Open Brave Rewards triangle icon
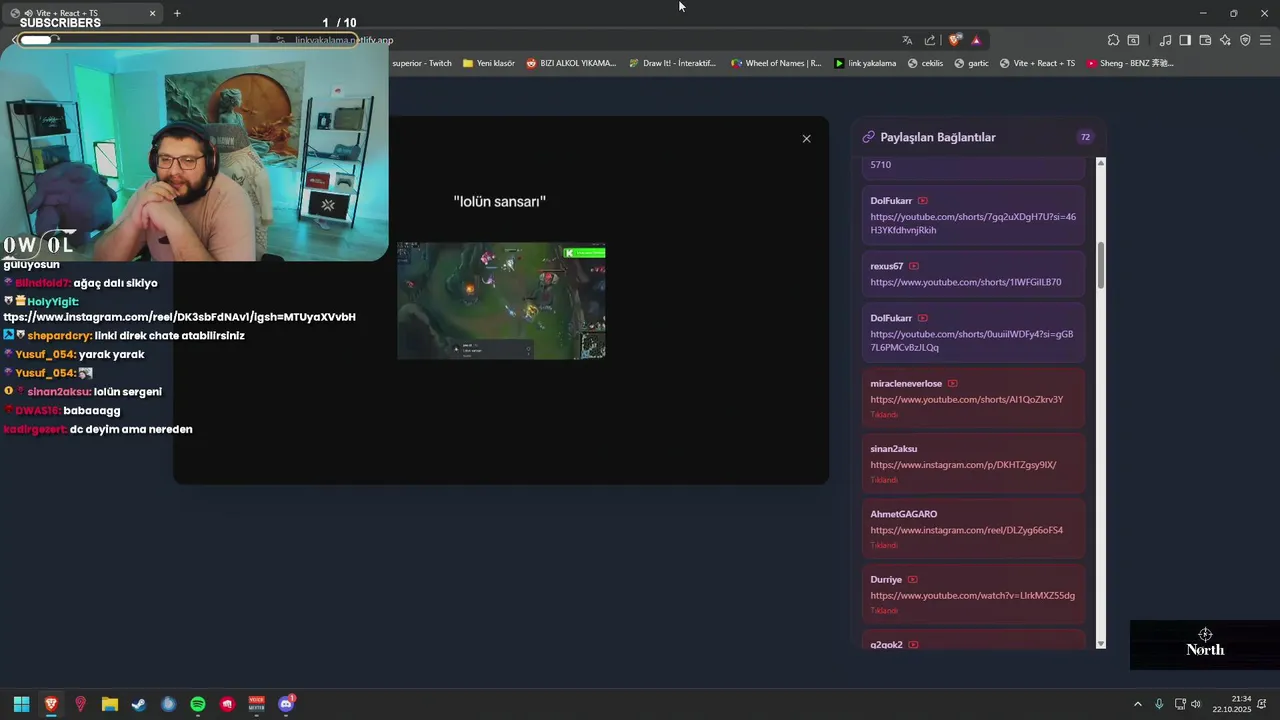The image size is (1280, 720). pyautogui.click(x=976, y=40)
